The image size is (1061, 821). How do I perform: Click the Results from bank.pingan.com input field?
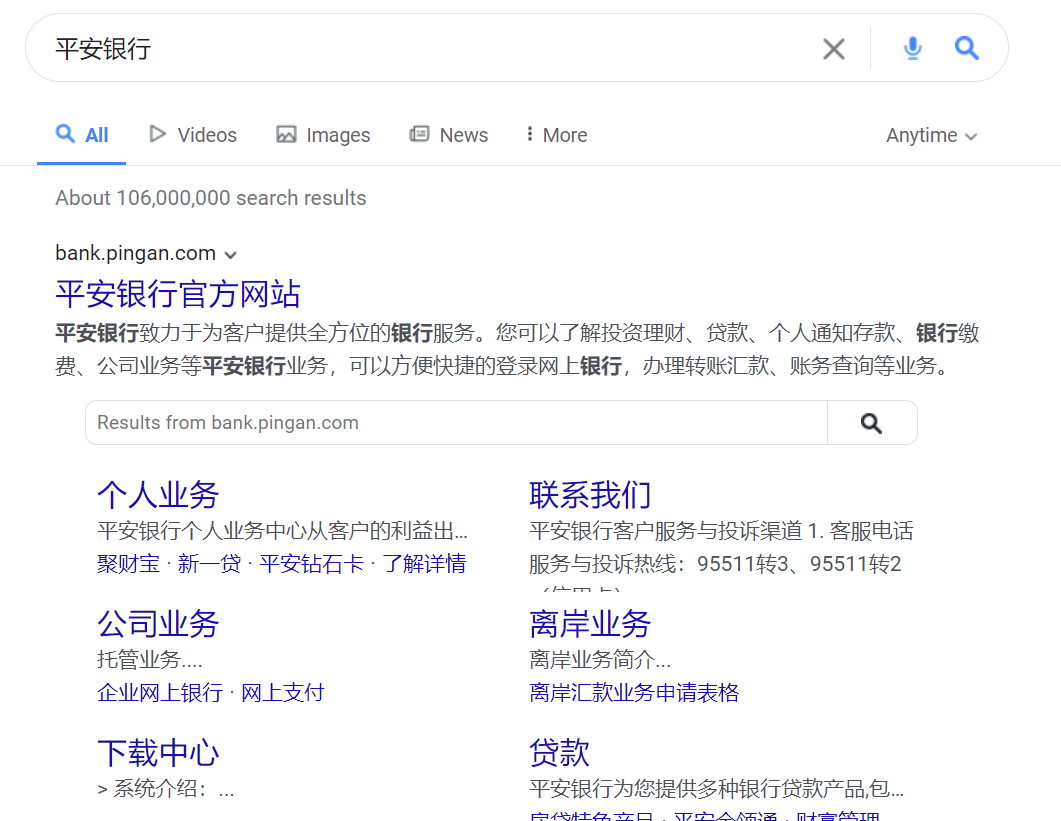pyautogui.click(x=400, y=422)
